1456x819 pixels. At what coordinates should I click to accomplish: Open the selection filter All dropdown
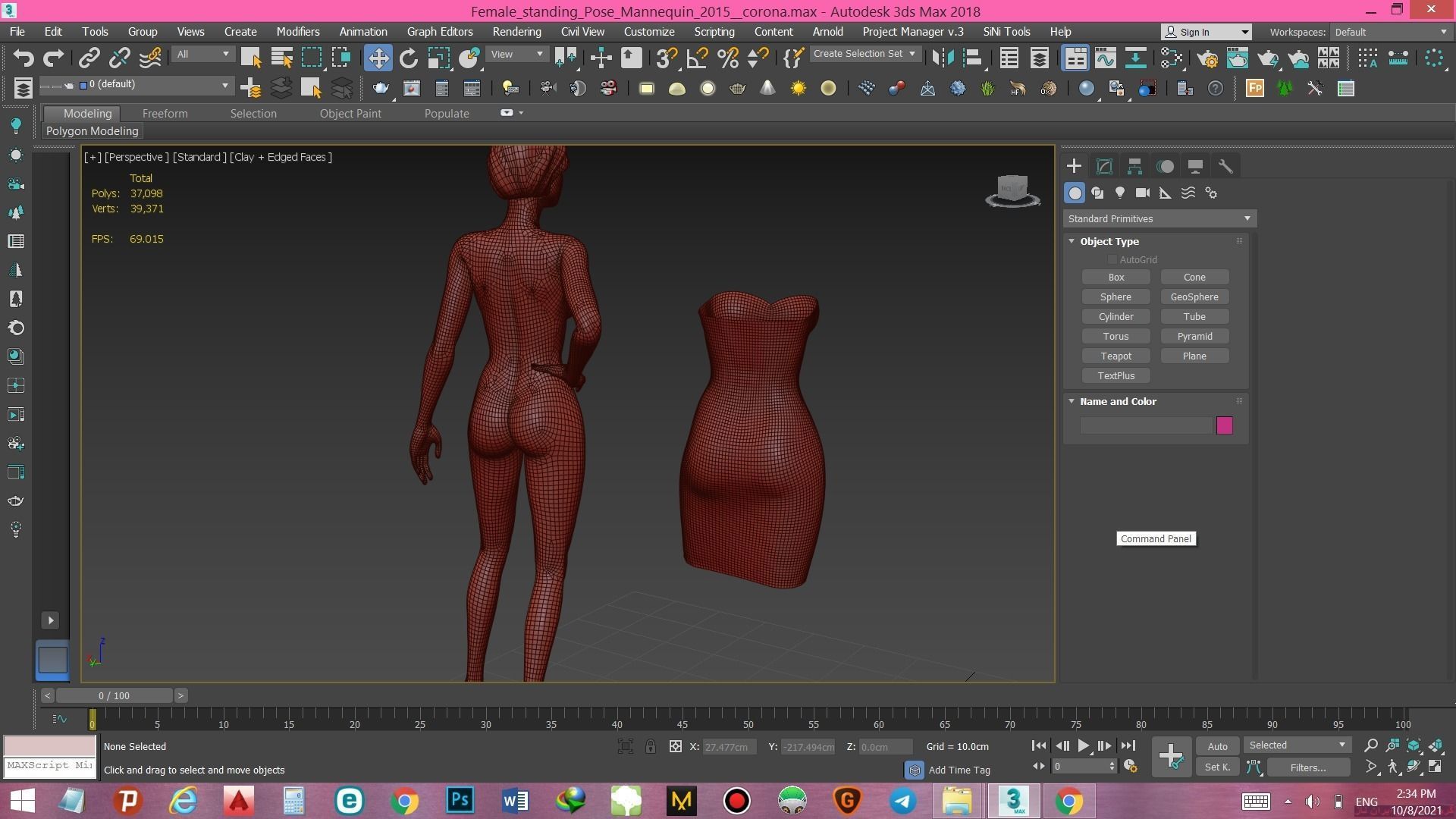pyautogui.click(x=202, y=54)
